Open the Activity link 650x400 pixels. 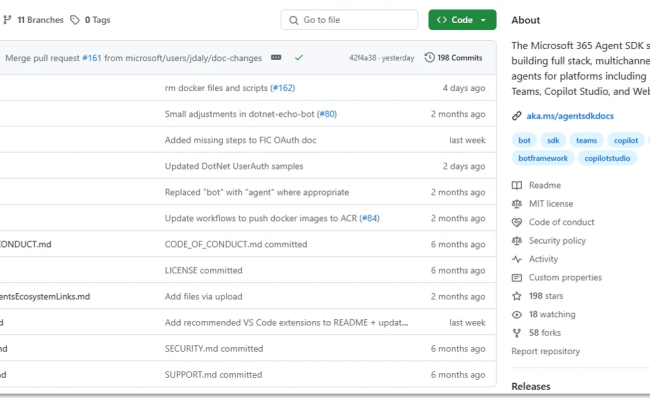pyautogui.click(x=543, y=259)
